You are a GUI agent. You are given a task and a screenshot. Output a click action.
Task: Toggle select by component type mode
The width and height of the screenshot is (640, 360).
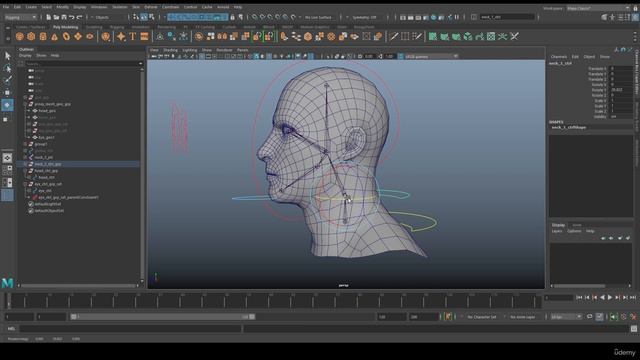[x=152, y=17]
